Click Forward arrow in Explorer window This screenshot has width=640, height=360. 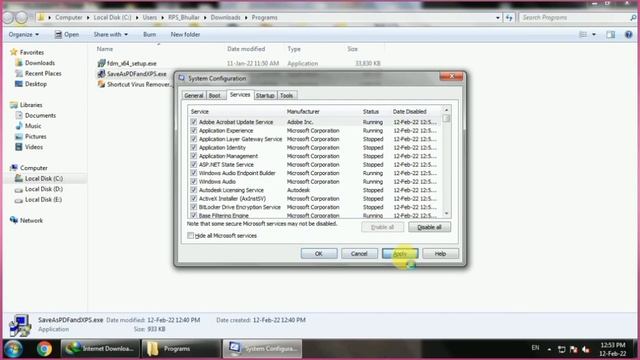[22, 18]
